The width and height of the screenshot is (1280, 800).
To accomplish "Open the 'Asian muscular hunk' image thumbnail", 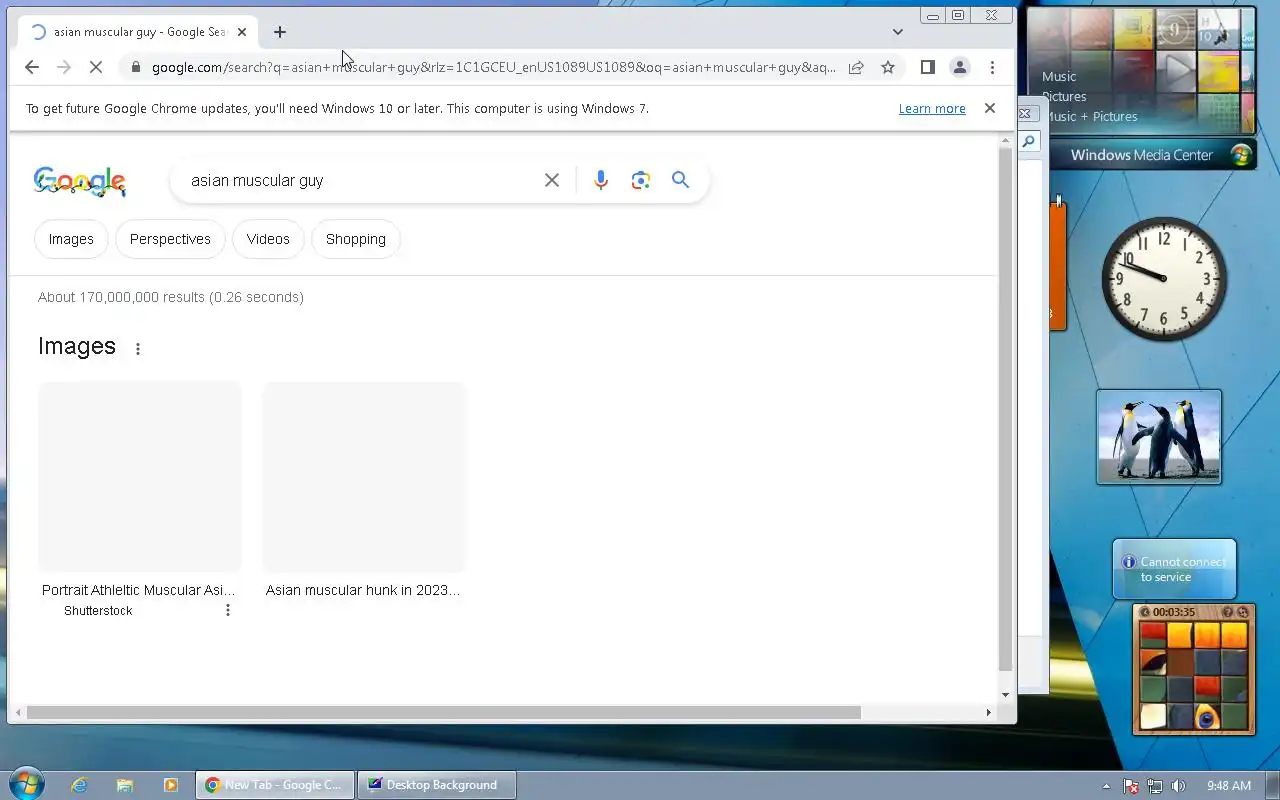I will click(x=364, y=476).
